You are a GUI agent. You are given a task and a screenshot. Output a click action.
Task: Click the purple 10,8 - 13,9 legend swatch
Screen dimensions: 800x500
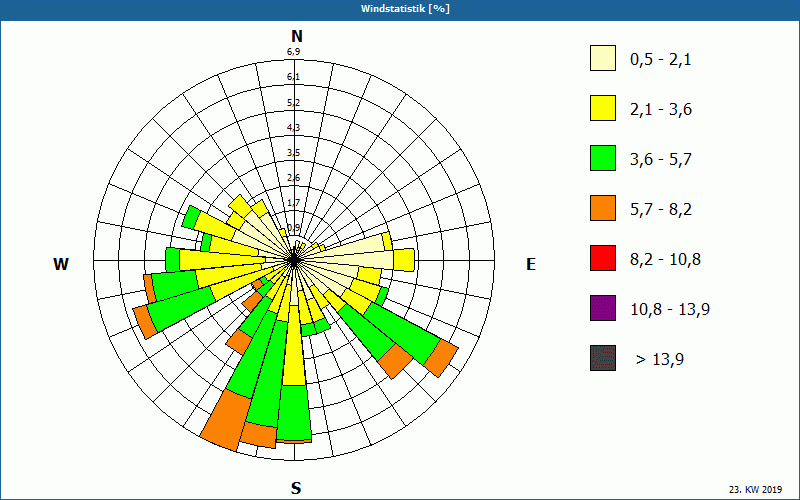603,308
